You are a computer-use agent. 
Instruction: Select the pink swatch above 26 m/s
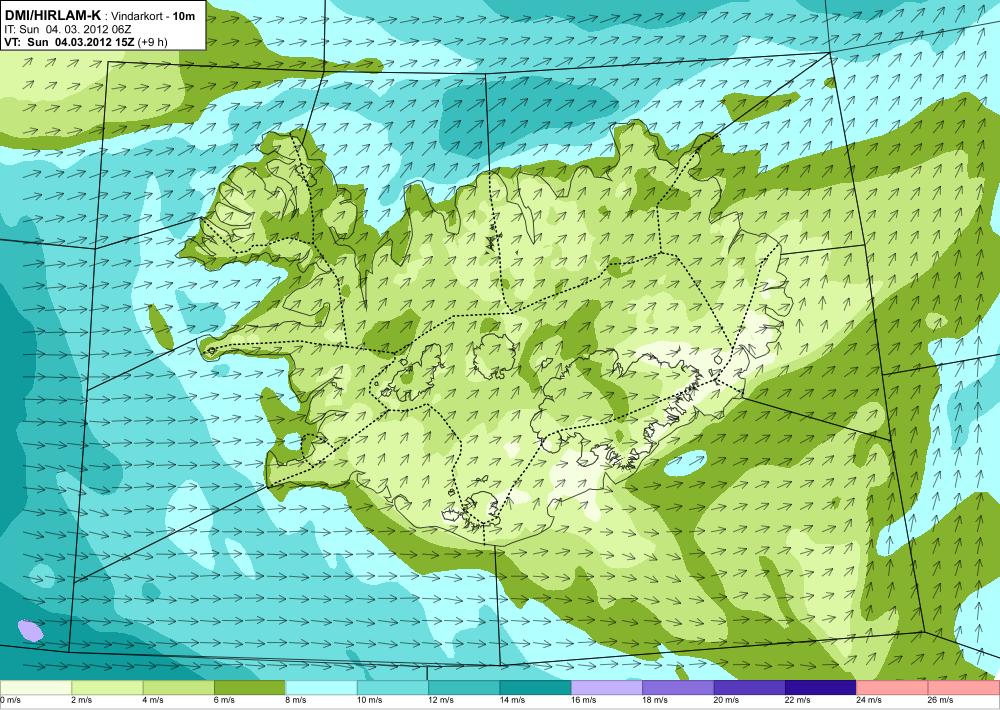(964, 688)
